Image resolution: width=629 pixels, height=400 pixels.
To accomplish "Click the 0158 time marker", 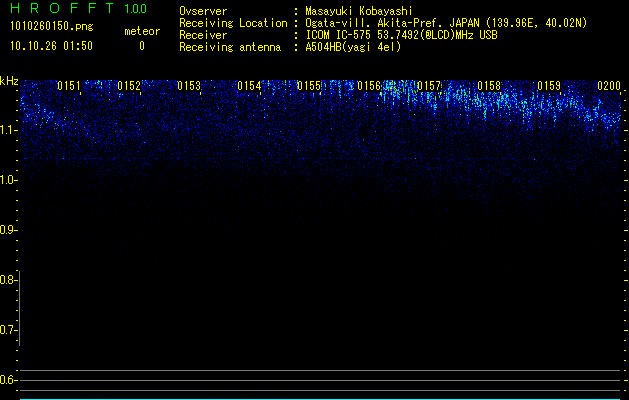I will point(489,86).
